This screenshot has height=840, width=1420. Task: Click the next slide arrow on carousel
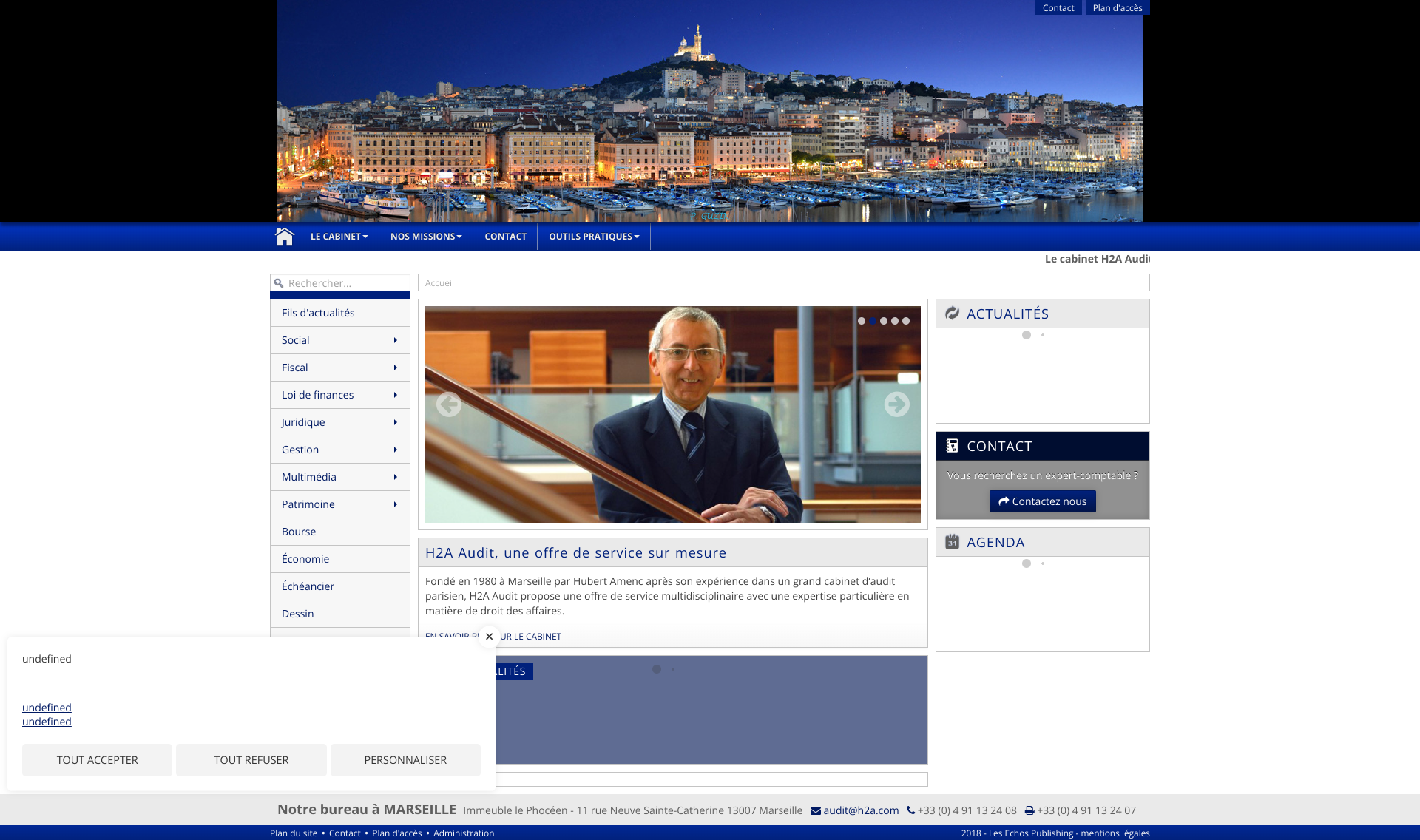[897, 404]
